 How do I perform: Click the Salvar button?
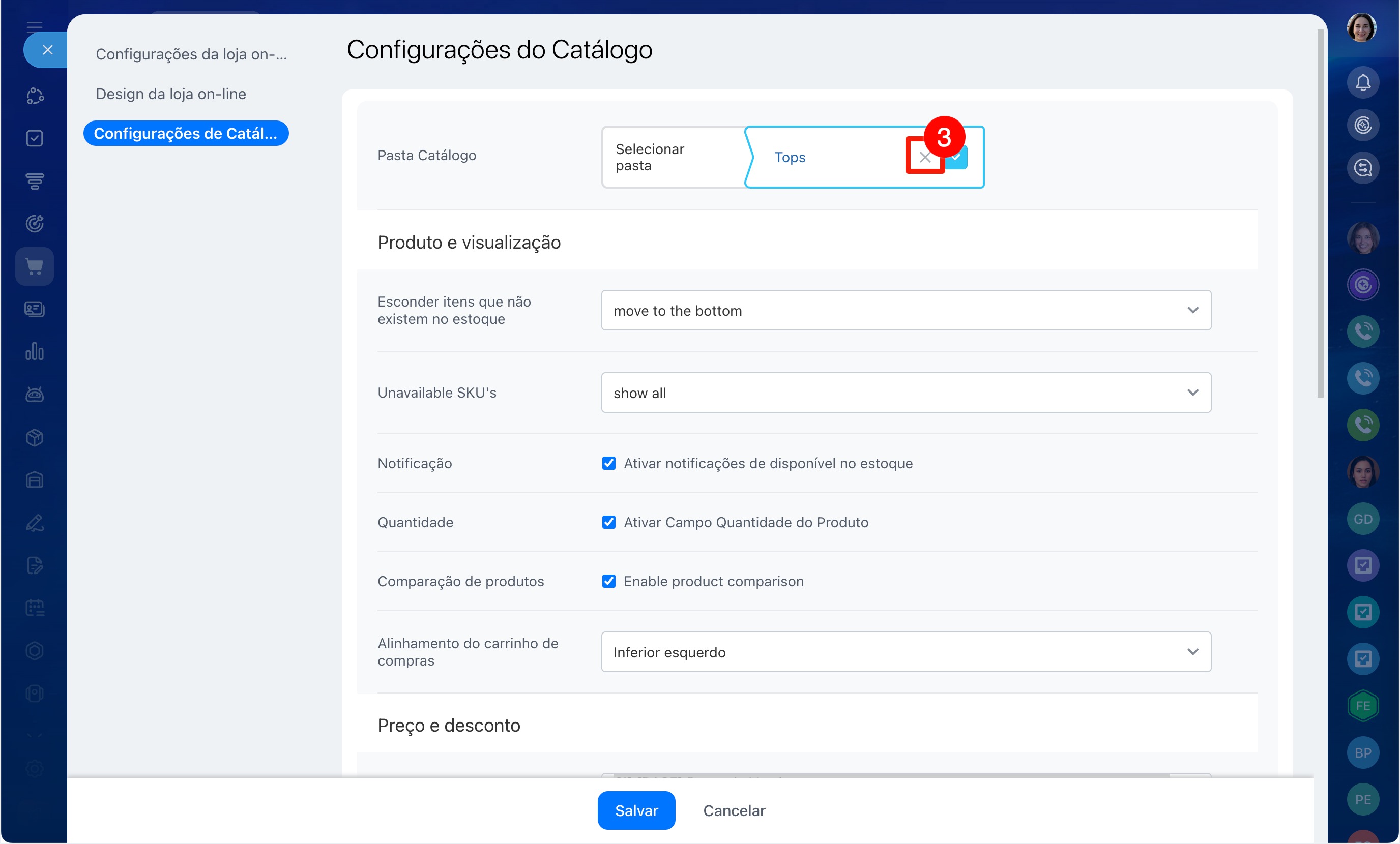coord(636,810)
